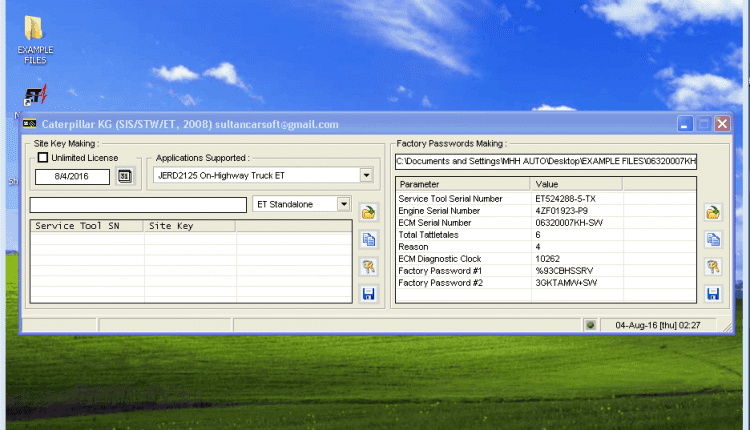
Task: Click value 06320007KH-SW
Action: pos(569,223)
